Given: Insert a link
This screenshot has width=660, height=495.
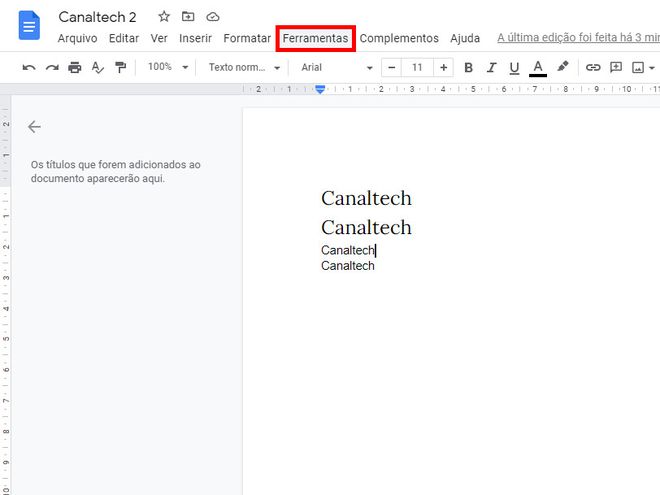Looking at the screenshot, I should 593,67.
